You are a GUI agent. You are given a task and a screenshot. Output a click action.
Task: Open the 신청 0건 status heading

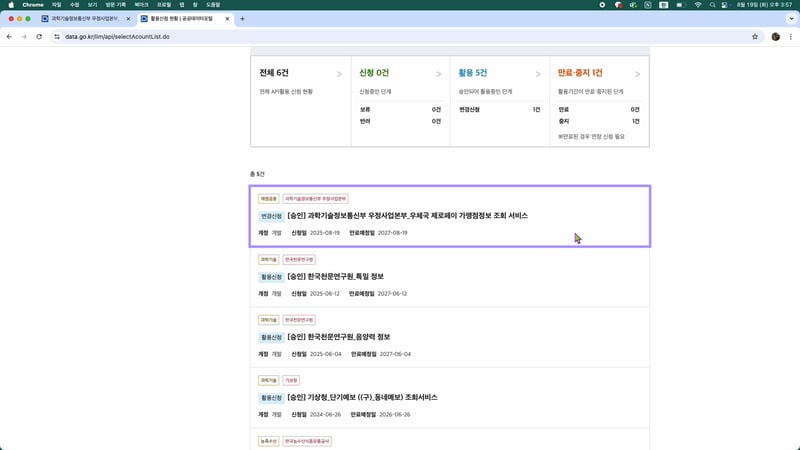pyautogui.click(x=374, y=73)
